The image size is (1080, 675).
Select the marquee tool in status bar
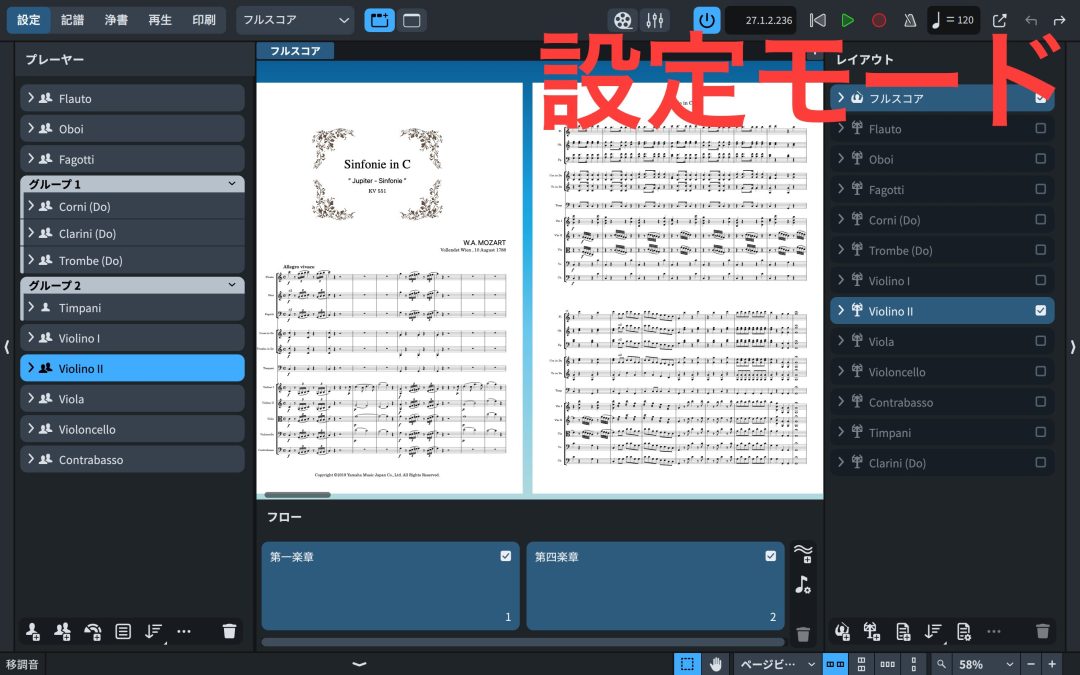(x=687, y=664)
